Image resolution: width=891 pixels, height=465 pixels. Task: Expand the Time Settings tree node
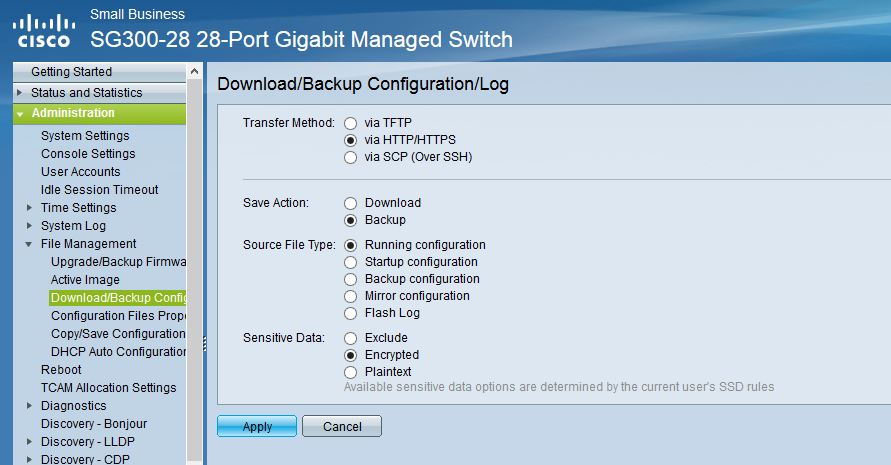click(29, 208)
